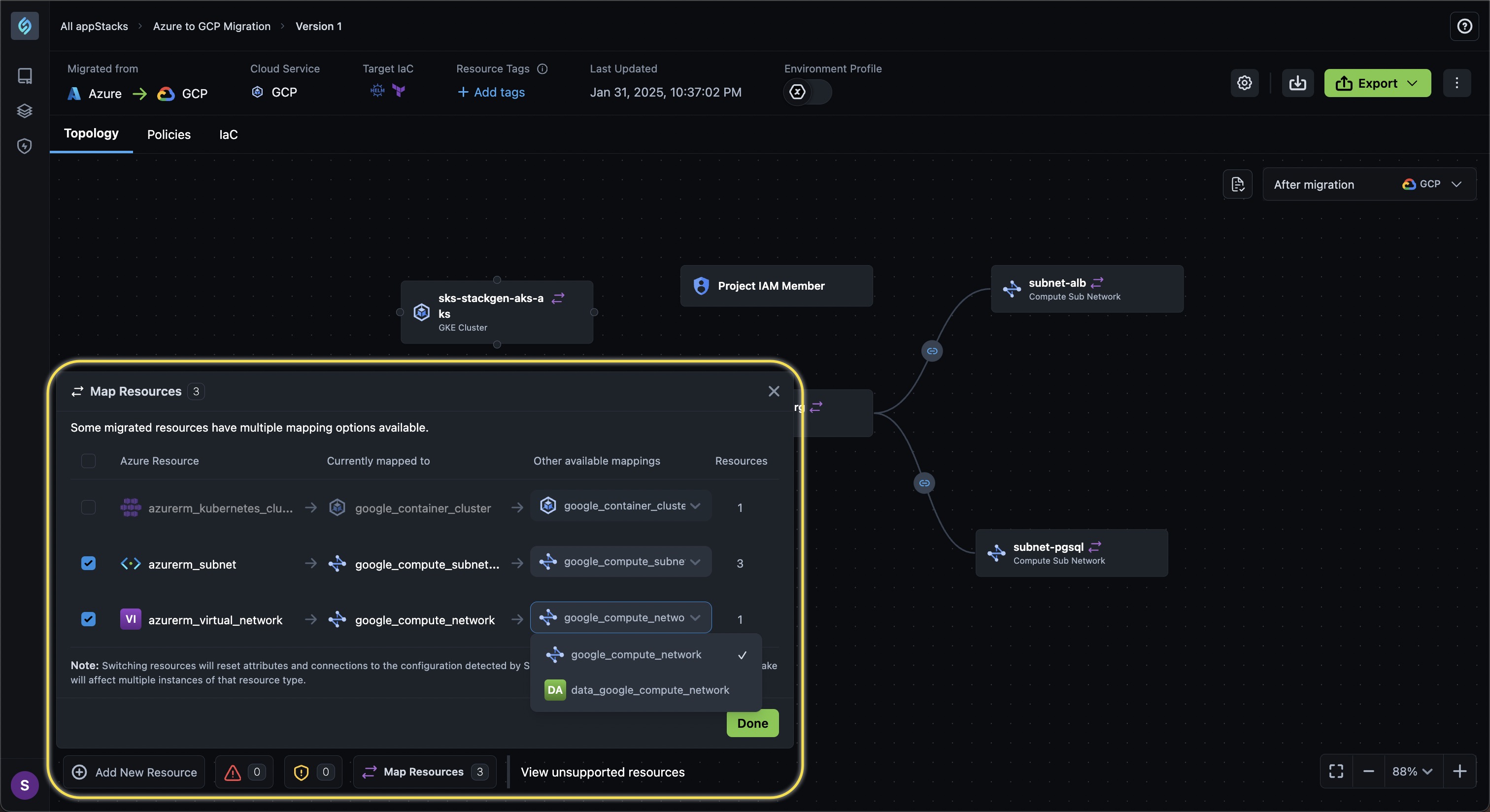This screenshot has height=812, width=1490.
Task: Select data_google_compute_network option
Action: [645, 690]
